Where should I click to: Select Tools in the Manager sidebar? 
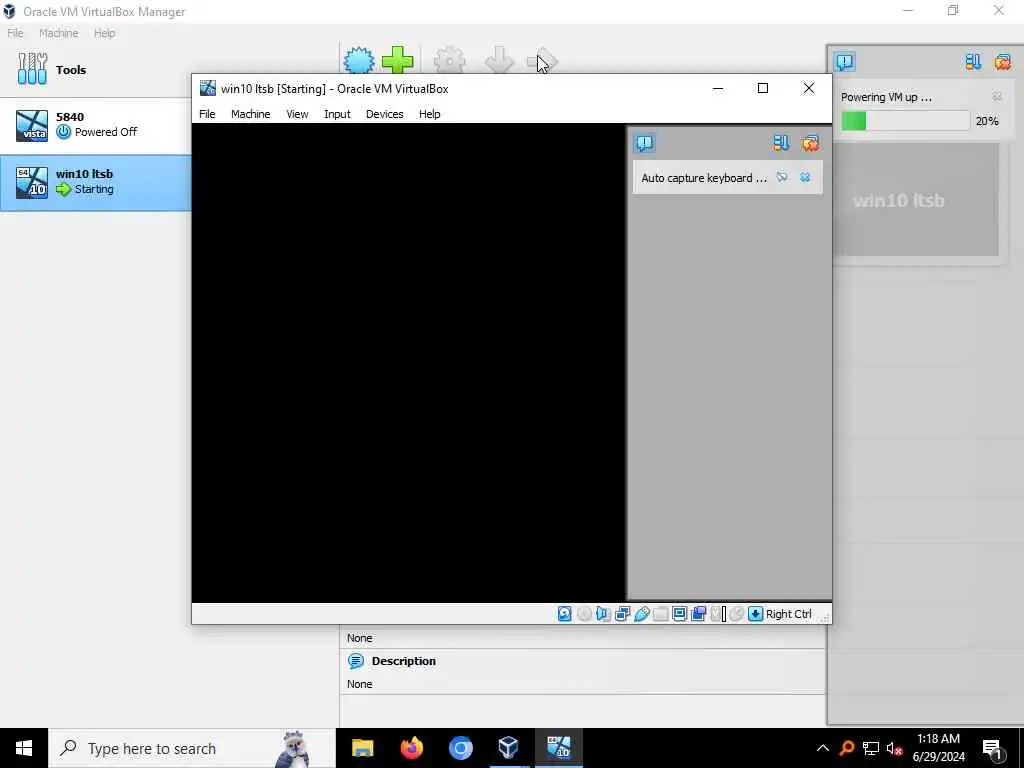coord(95,69)
